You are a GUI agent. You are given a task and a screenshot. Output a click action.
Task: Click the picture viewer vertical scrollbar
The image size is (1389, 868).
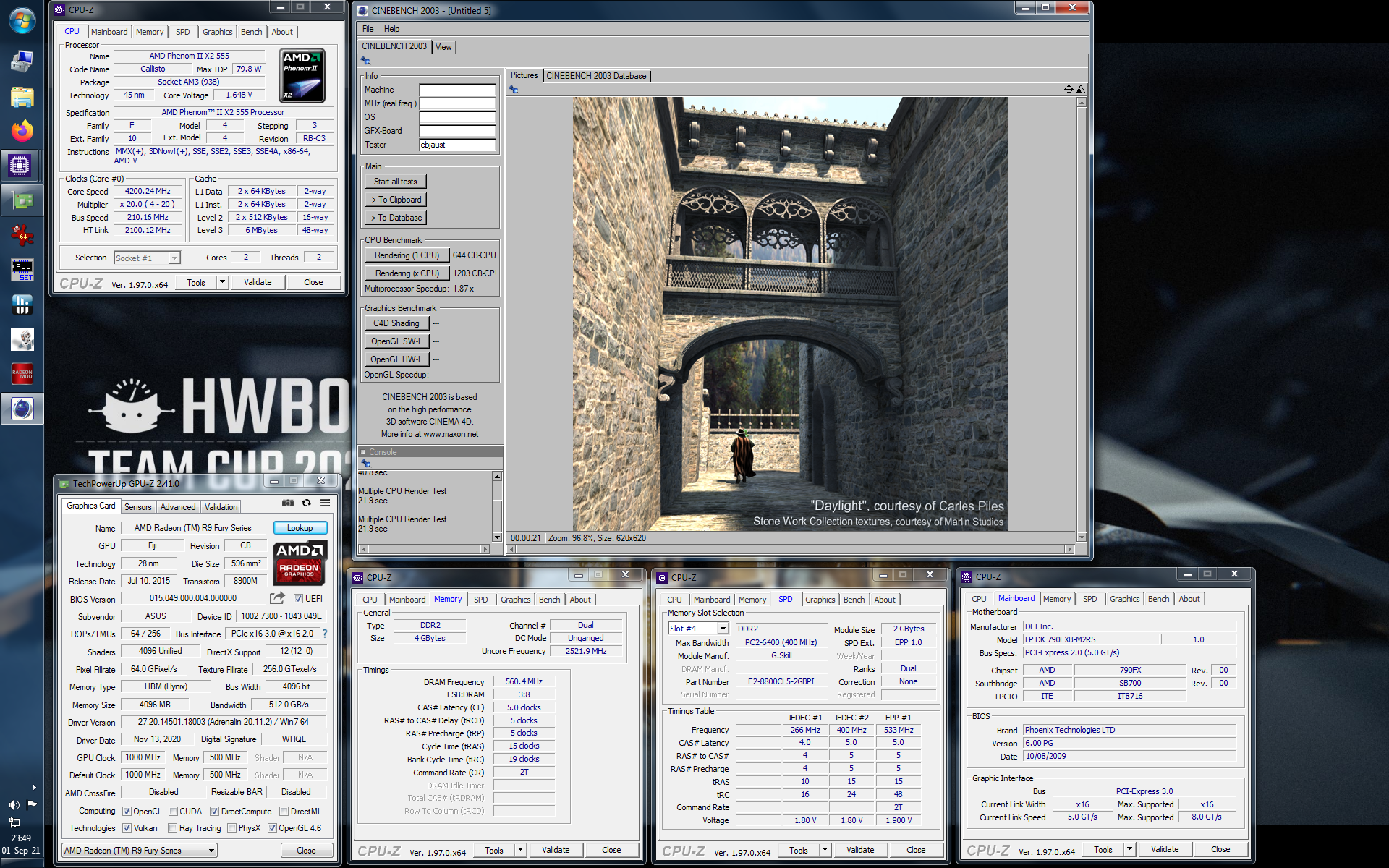pos(1082,320)
